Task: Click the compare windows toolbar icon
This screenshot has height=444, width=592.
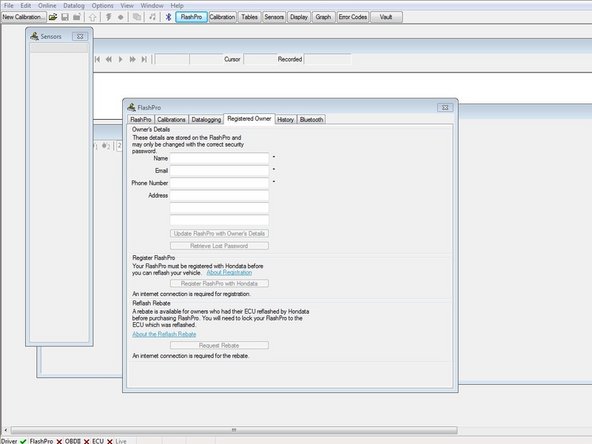Action: point(137,17)
